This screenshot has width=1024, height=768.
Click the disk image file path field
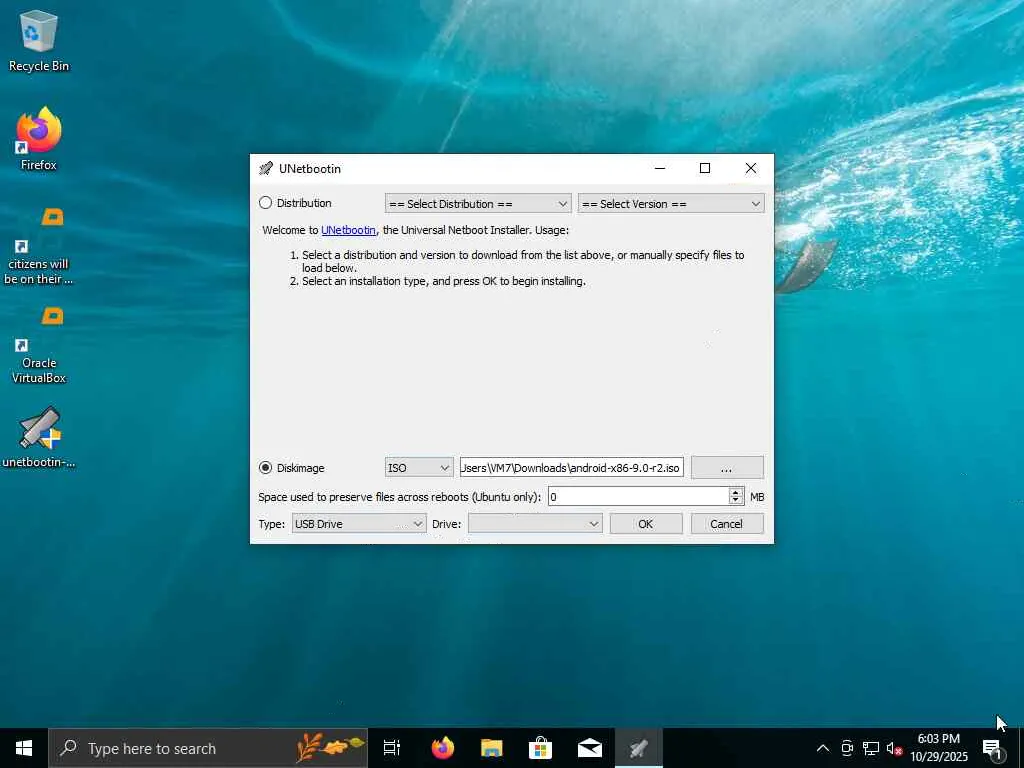(x=571, y=468)
